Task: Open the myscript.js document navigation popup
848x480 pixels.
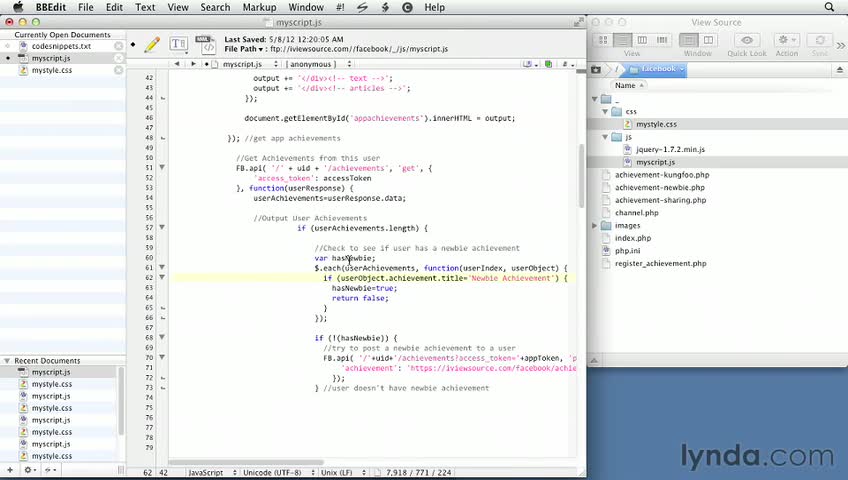Action: pos(250,64)
